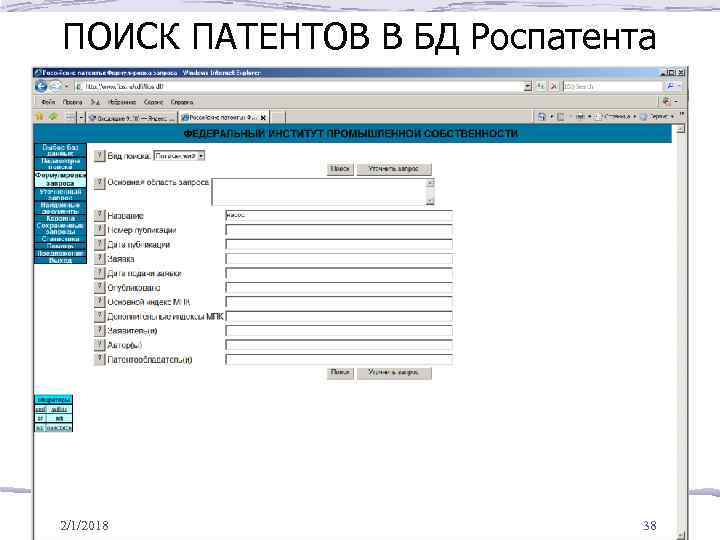Click the 'or' operator link
720x540 pixels.
40,418
